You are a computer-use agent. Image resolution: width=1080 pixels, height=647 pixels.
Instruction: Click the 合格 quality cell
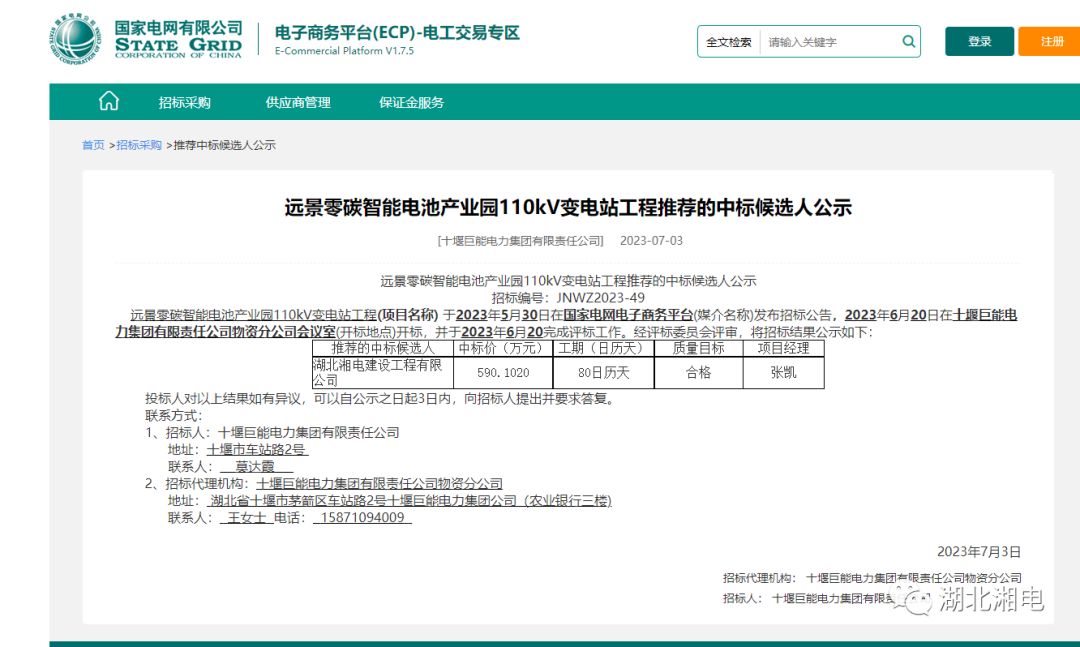coord(698,372)
